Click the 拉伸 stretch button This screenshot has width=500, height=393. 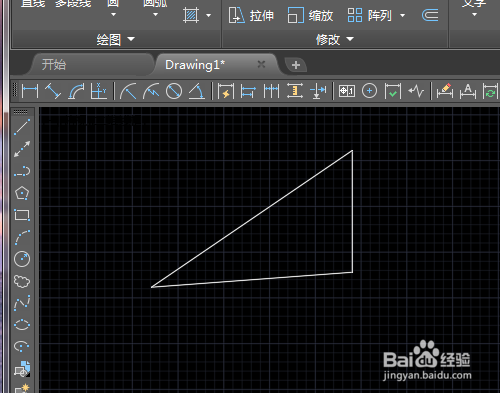coord(252,15)
